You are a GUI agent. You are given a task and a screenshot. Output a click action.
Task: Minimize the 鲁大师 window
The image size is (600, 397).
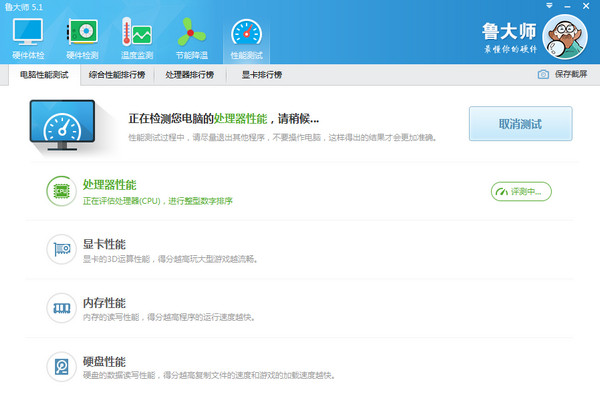click(567, 7)
